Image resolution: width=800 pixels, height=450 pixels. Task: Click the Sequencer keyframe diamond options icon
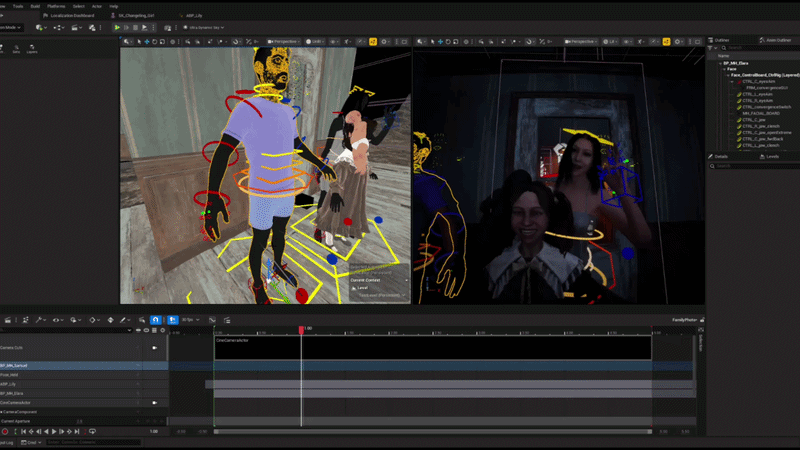coord(93,320)
